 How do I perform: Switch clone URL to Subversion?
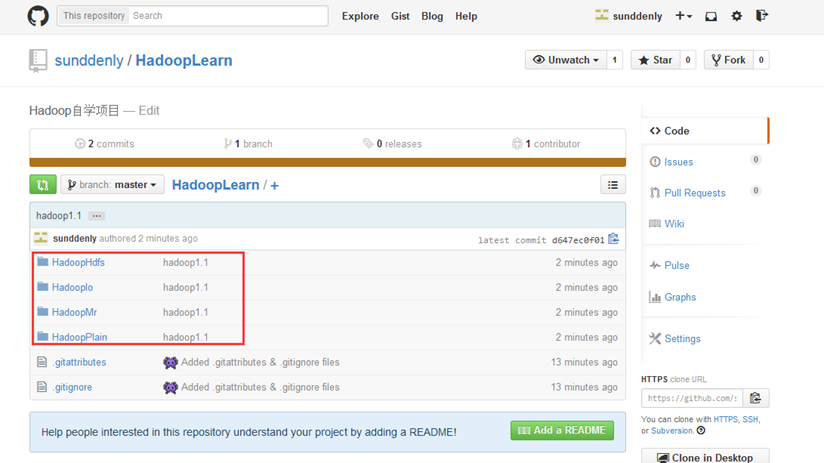click(672, 430)
